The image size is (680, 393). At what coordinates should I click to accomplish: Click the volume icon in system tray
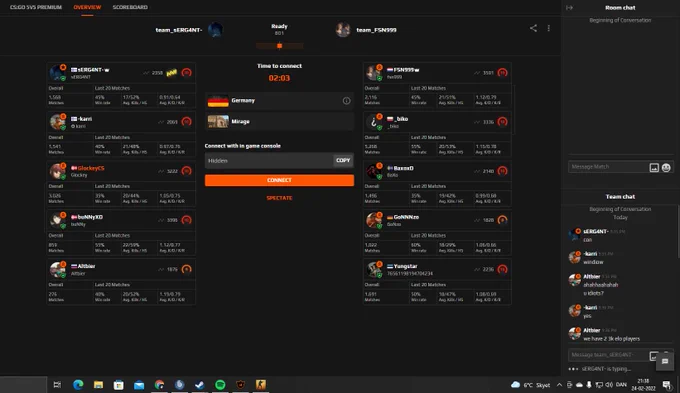click(x=609, y=385)
